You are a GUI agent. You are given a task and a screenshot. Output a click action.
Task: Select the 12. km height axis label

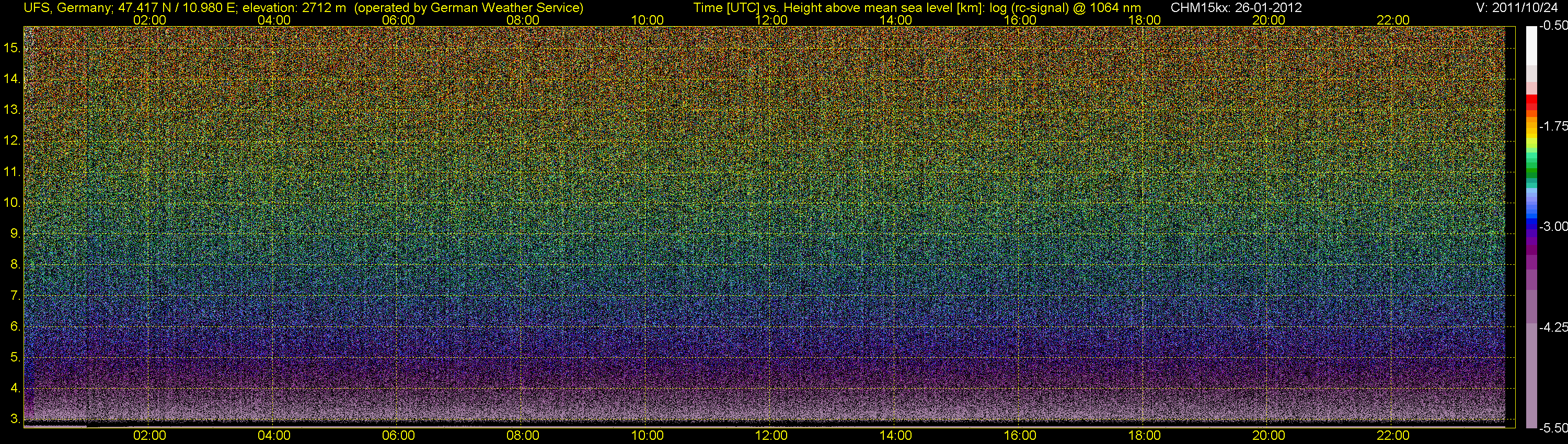point(12,141)
